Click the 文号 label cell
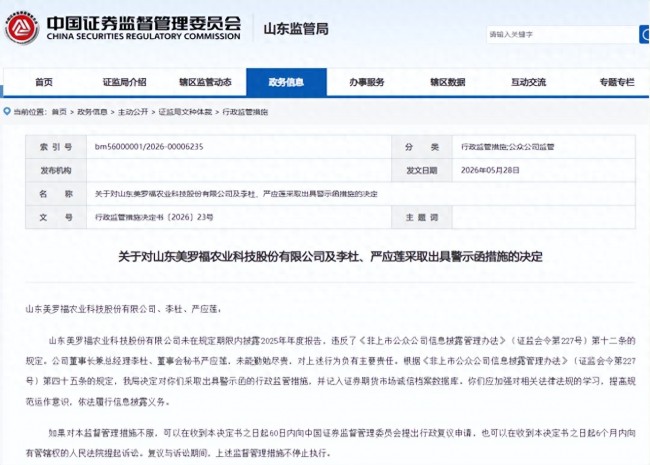 pyautogui.click(x=56, y=217)
